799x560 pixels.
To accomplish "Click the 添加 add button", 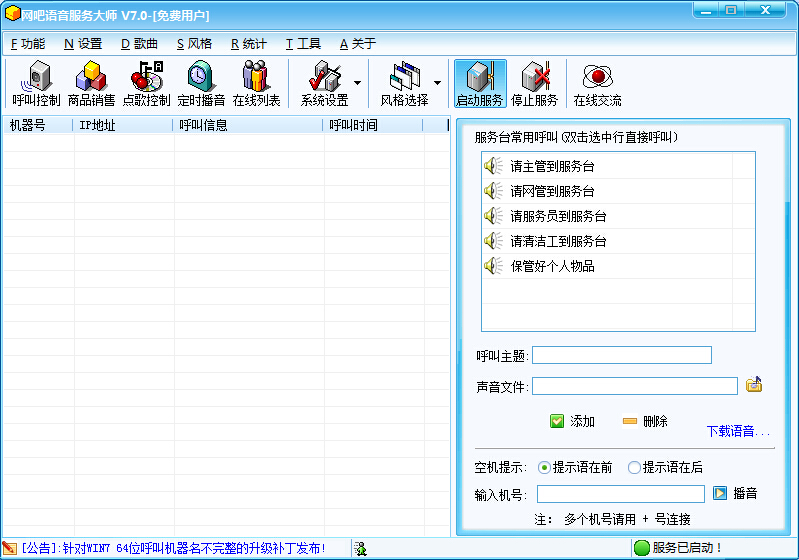I will pyautogui.click(x=572, y=421).
